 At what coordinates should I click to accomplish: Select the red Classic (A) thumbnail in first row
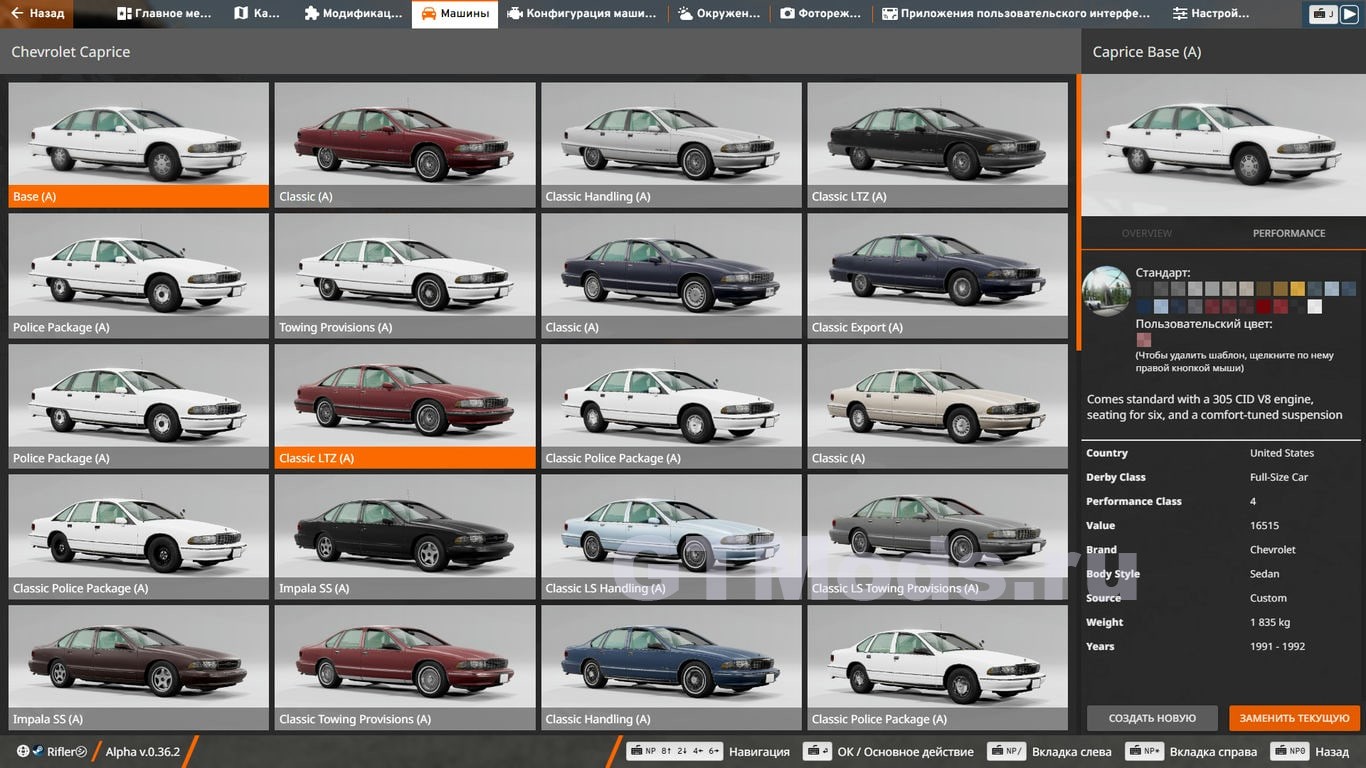[x=405, y=144]
